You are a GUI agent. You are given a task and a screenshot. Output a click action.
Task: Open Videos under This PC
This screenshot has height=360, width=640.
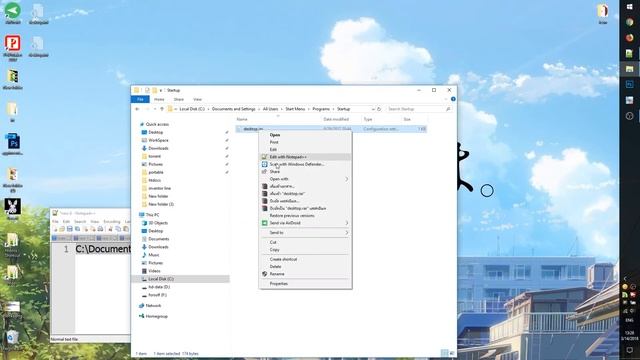154,271
